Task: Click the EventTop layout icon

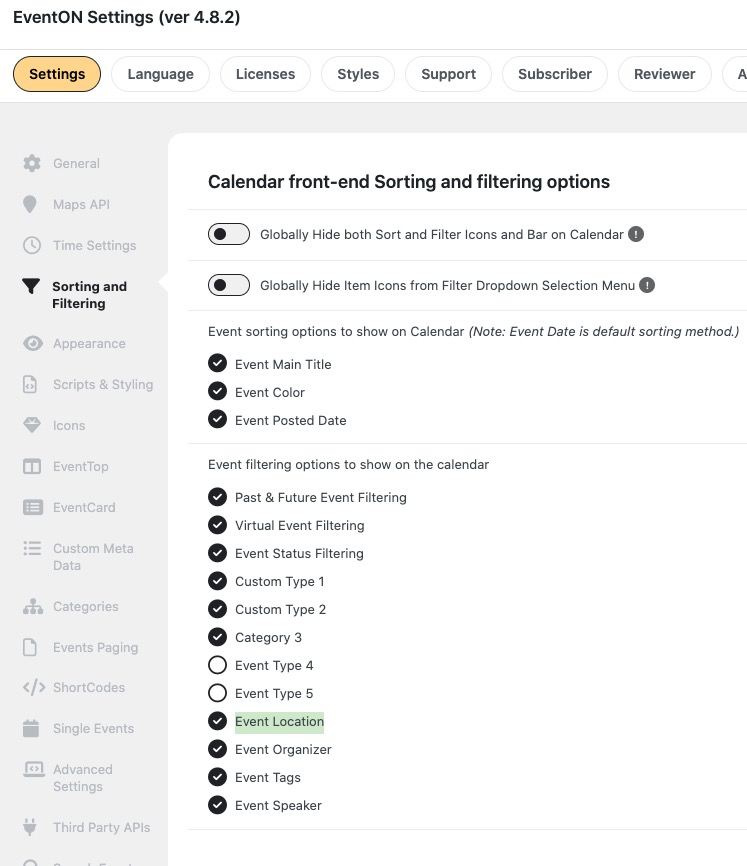Action: (32, 466)
